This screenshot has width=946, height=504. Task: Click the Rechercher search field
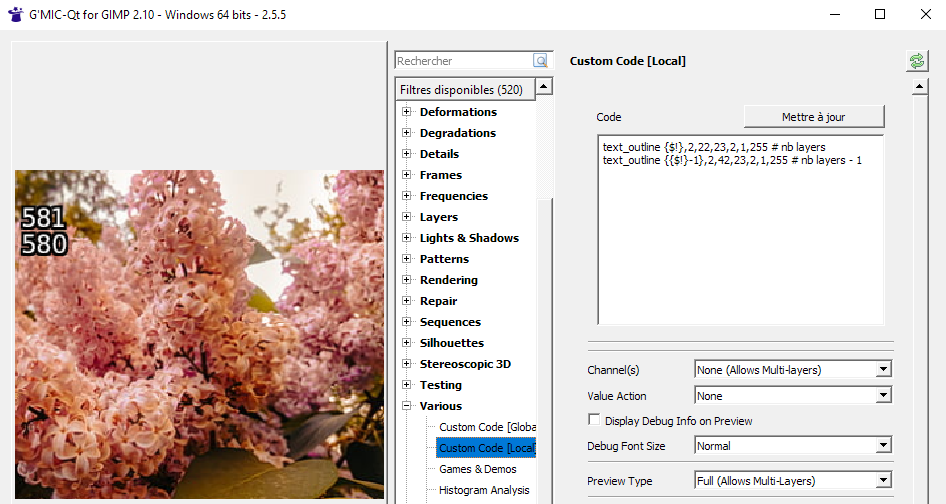pyautogui.click(x=464, y=61)
